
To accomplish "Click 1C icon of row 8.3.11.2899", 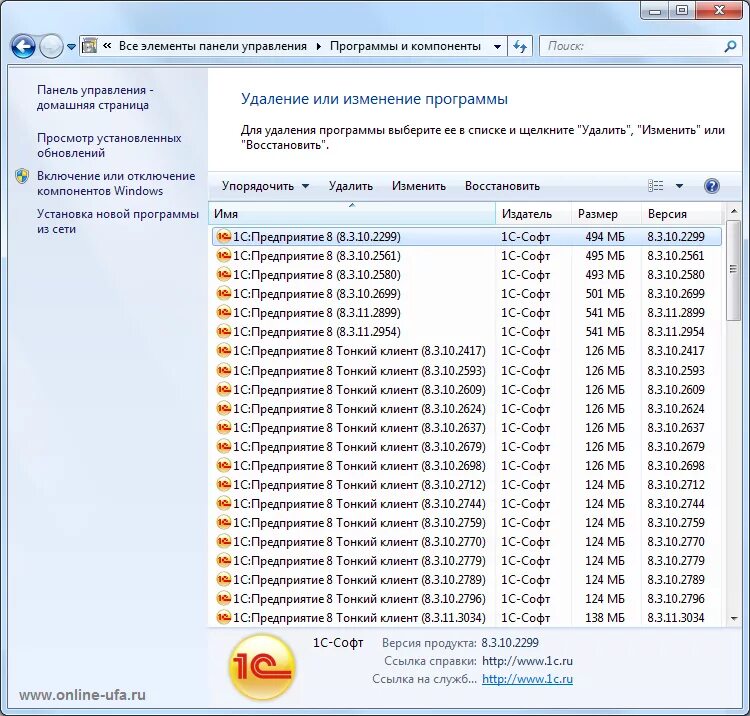I will (x=223, y=312).
